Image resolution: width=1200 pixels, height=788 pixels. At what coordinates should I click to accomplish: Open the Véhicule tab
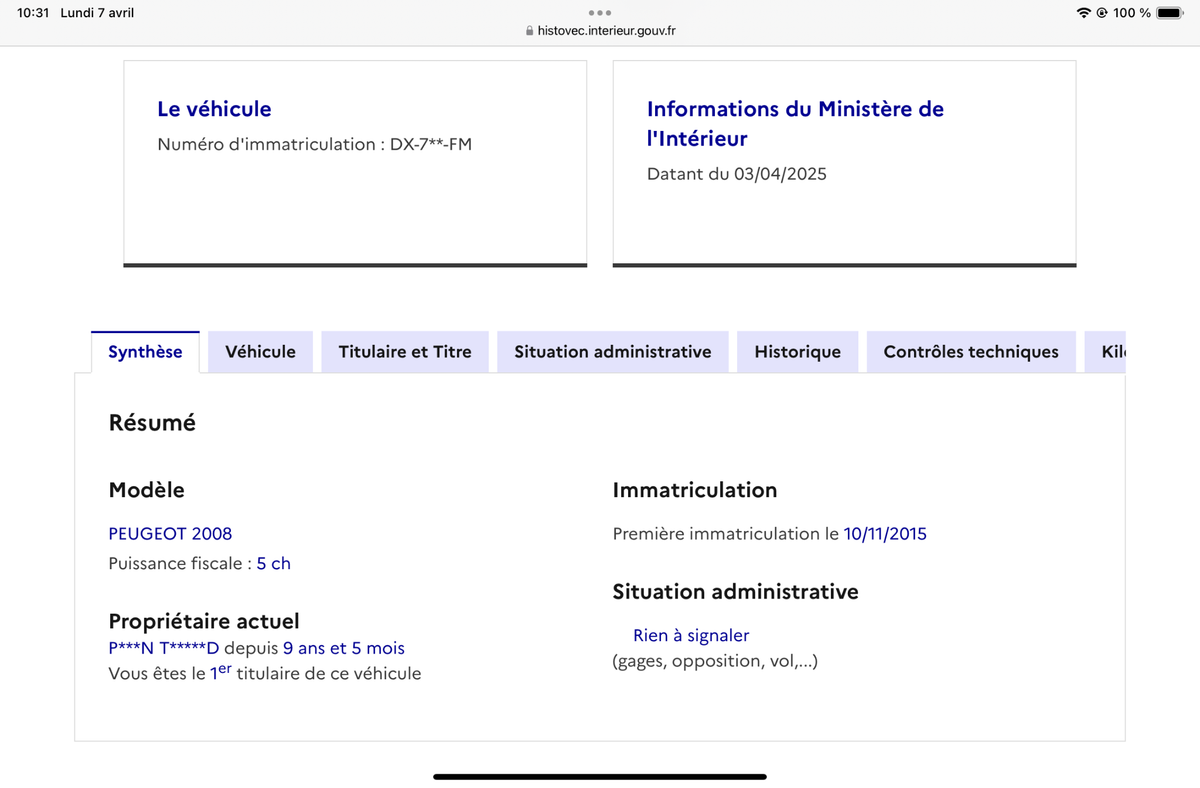click(x=260, y=352)
